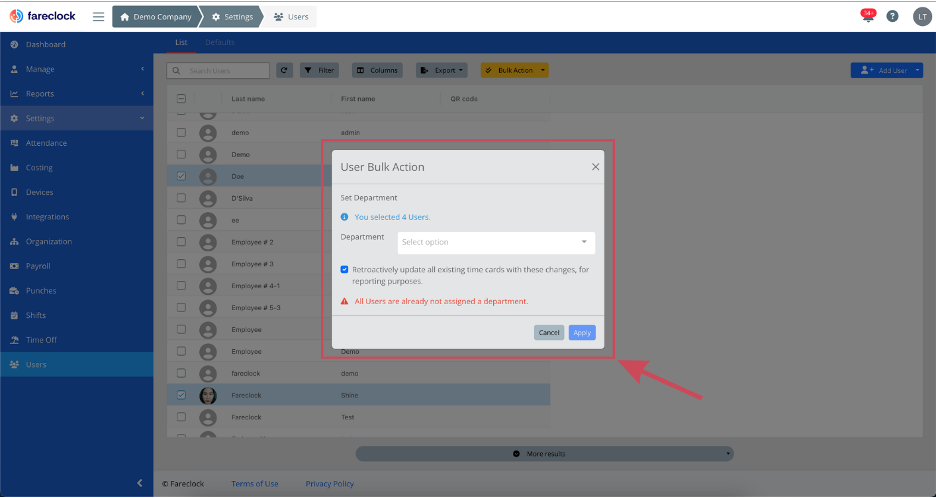Click the Fareclock logo

(x=42, y=16)
